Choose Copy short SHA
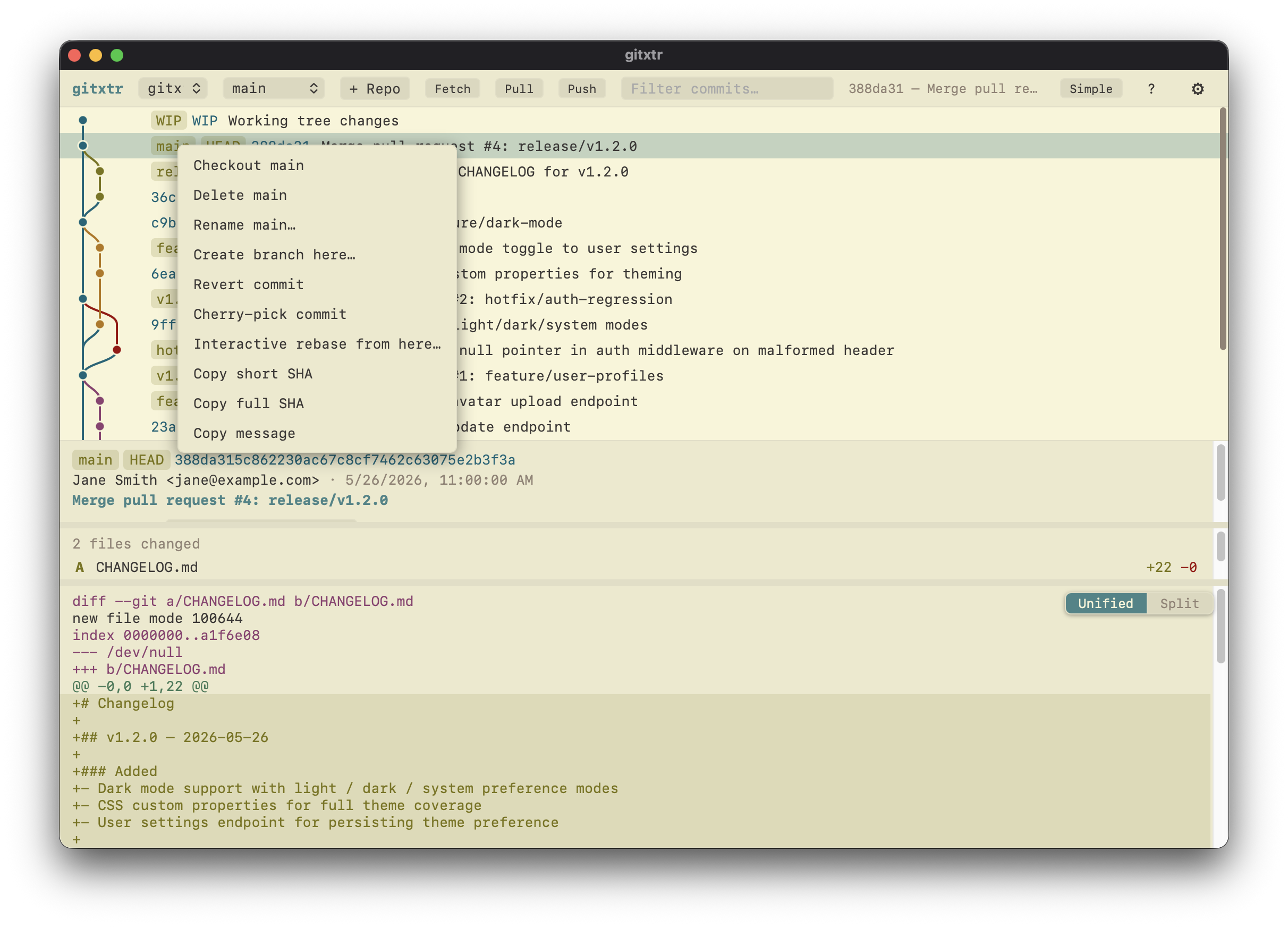The width and height of the screenshot is (1288, 927). coord(317,374)
